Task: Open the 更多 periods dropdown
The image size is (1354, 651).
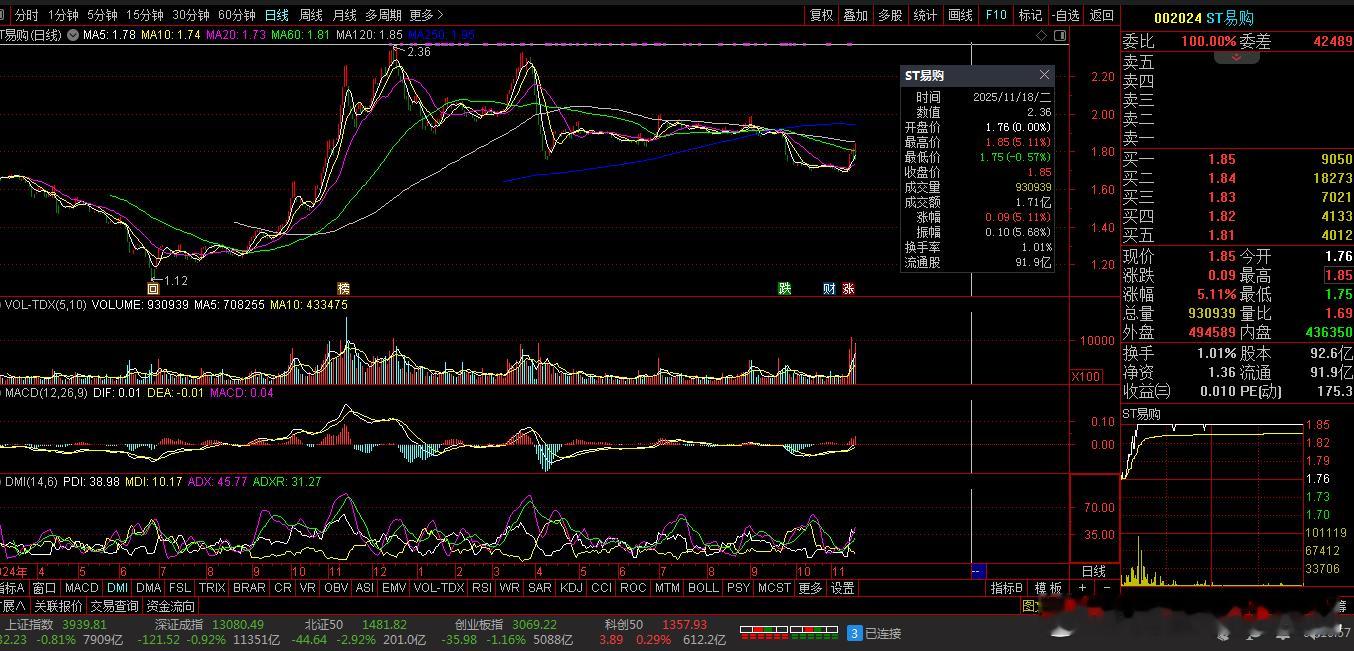Action: click(426, 15)
